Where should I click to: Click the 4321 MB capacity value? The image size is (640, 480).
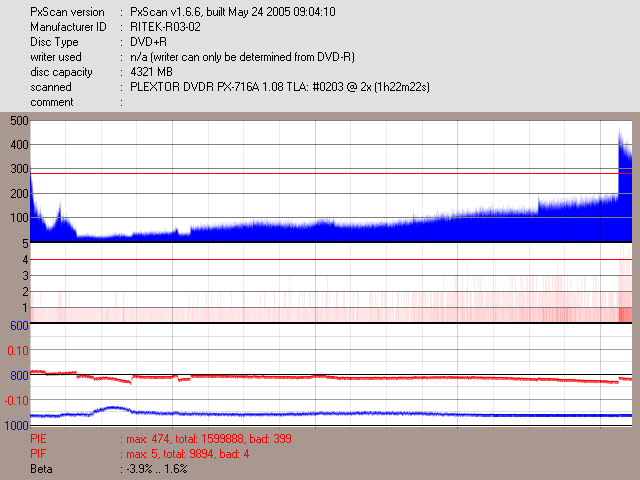pyautogui.click(x=151, y=72)
